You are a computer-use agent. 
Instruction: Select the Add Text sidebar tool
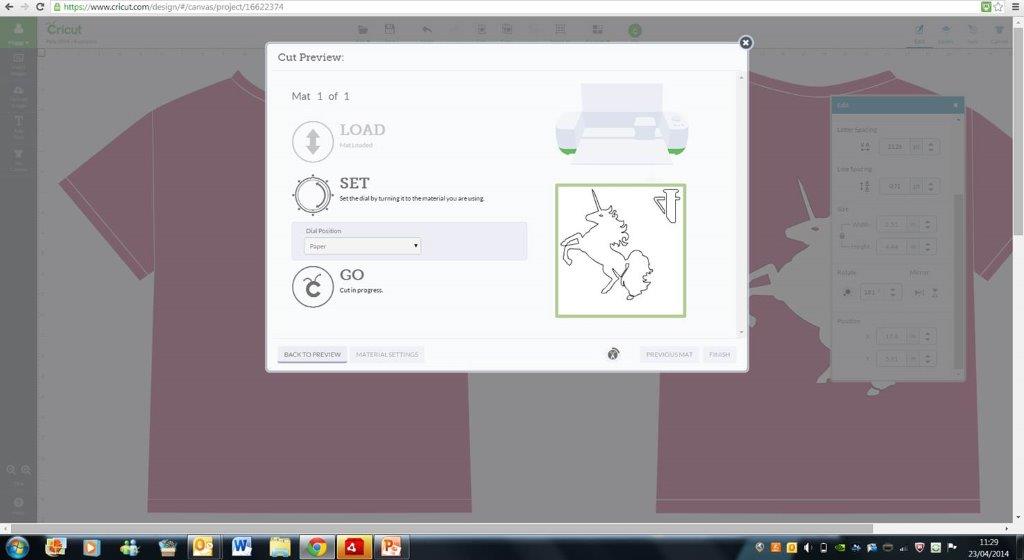pyautogui.click(x=18, y=127)
